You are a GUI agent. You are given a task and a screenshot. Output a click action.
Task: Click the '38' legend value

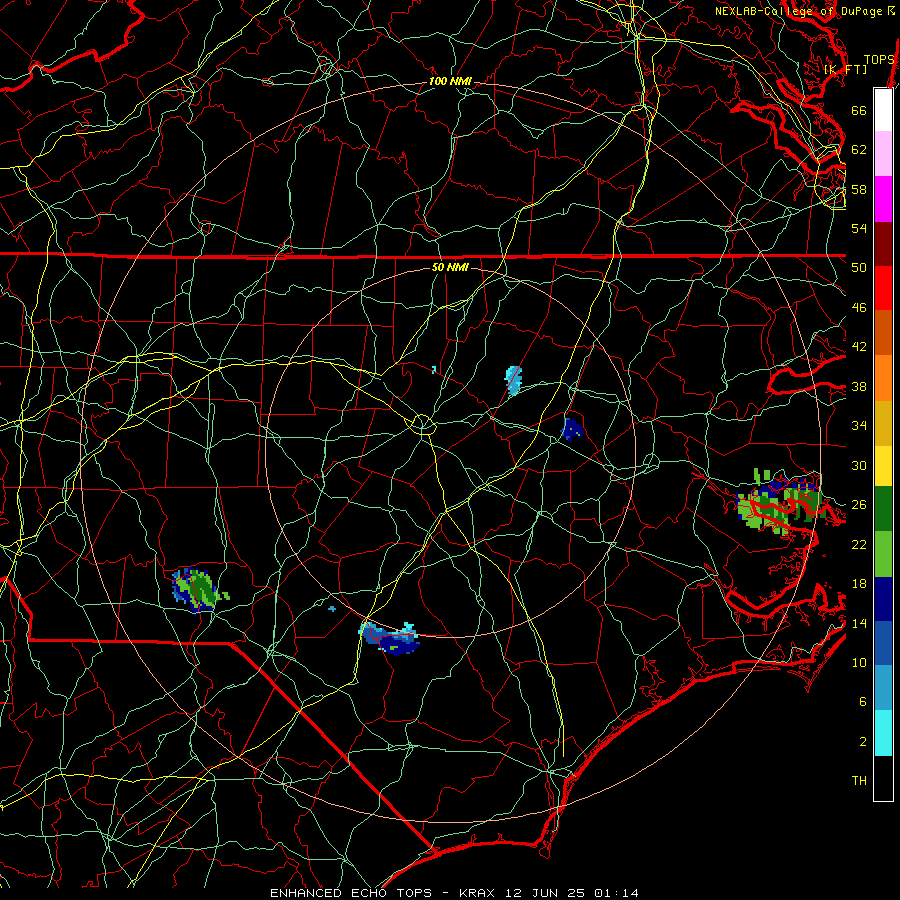tap(859, 386)
